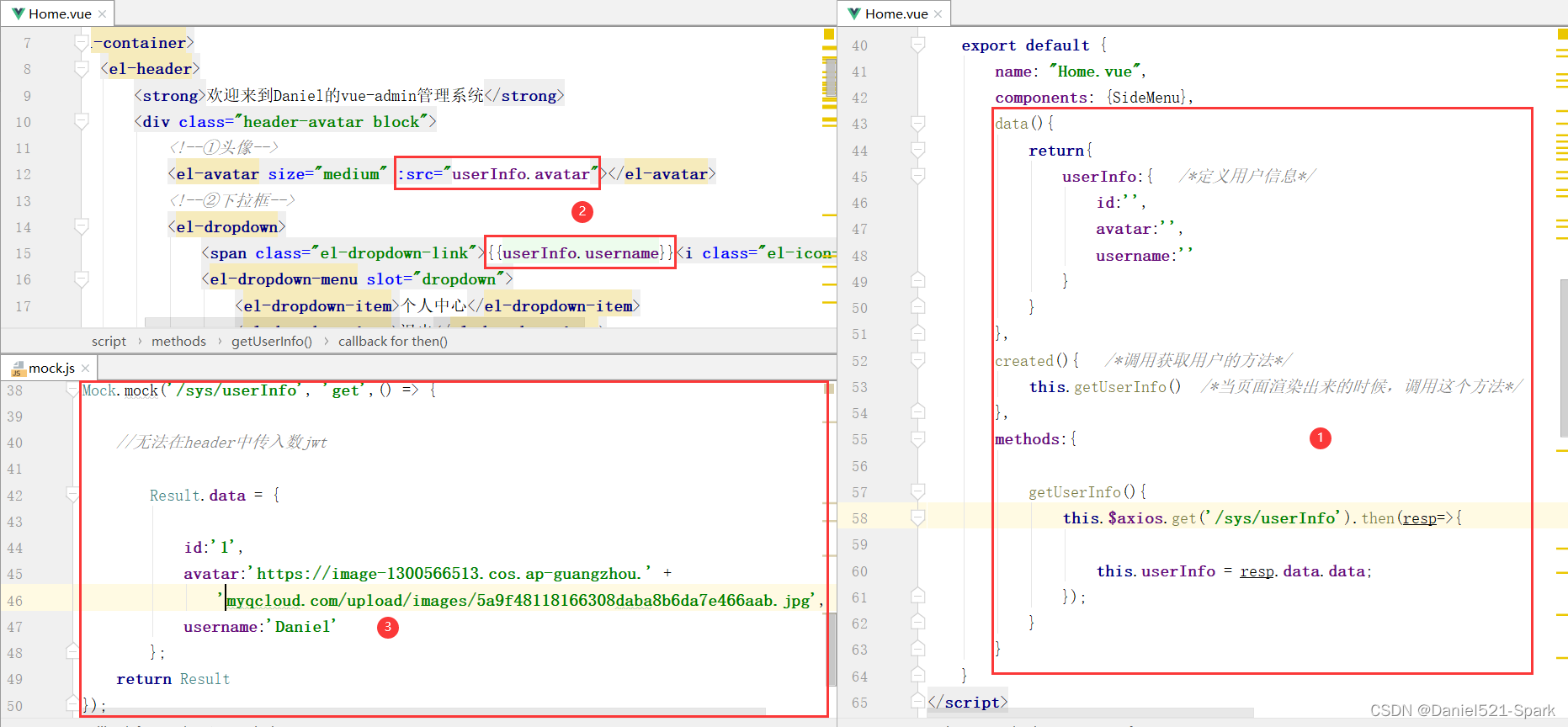Click the 'export default' statement
The width and height of the screenshot is (1568, 727).
point(1026,45)
